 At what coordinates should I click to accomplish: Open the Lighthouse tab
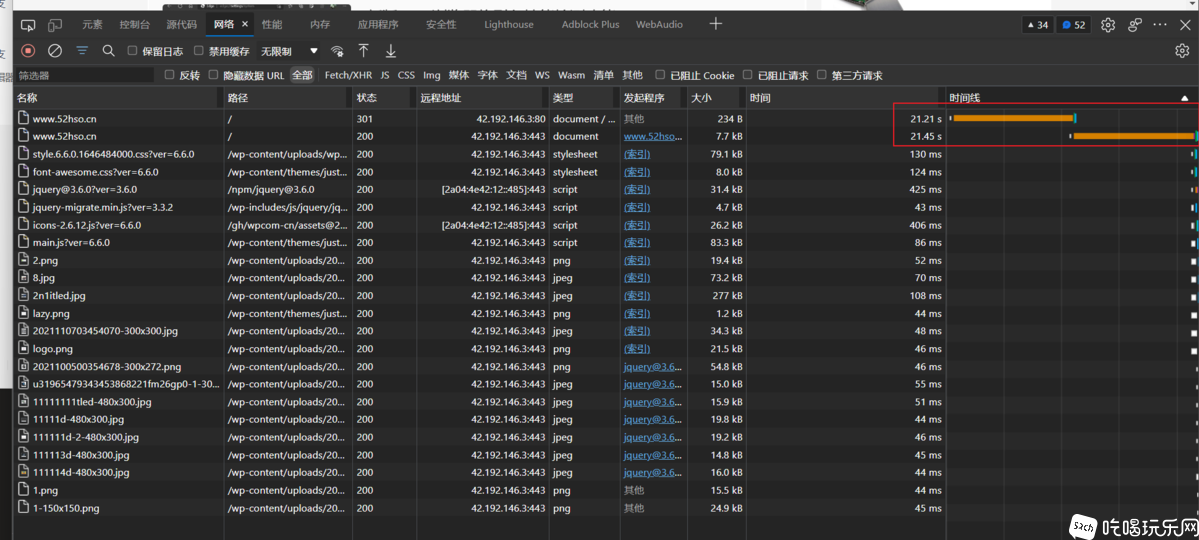pyautogui.click(x=509, y=24)
